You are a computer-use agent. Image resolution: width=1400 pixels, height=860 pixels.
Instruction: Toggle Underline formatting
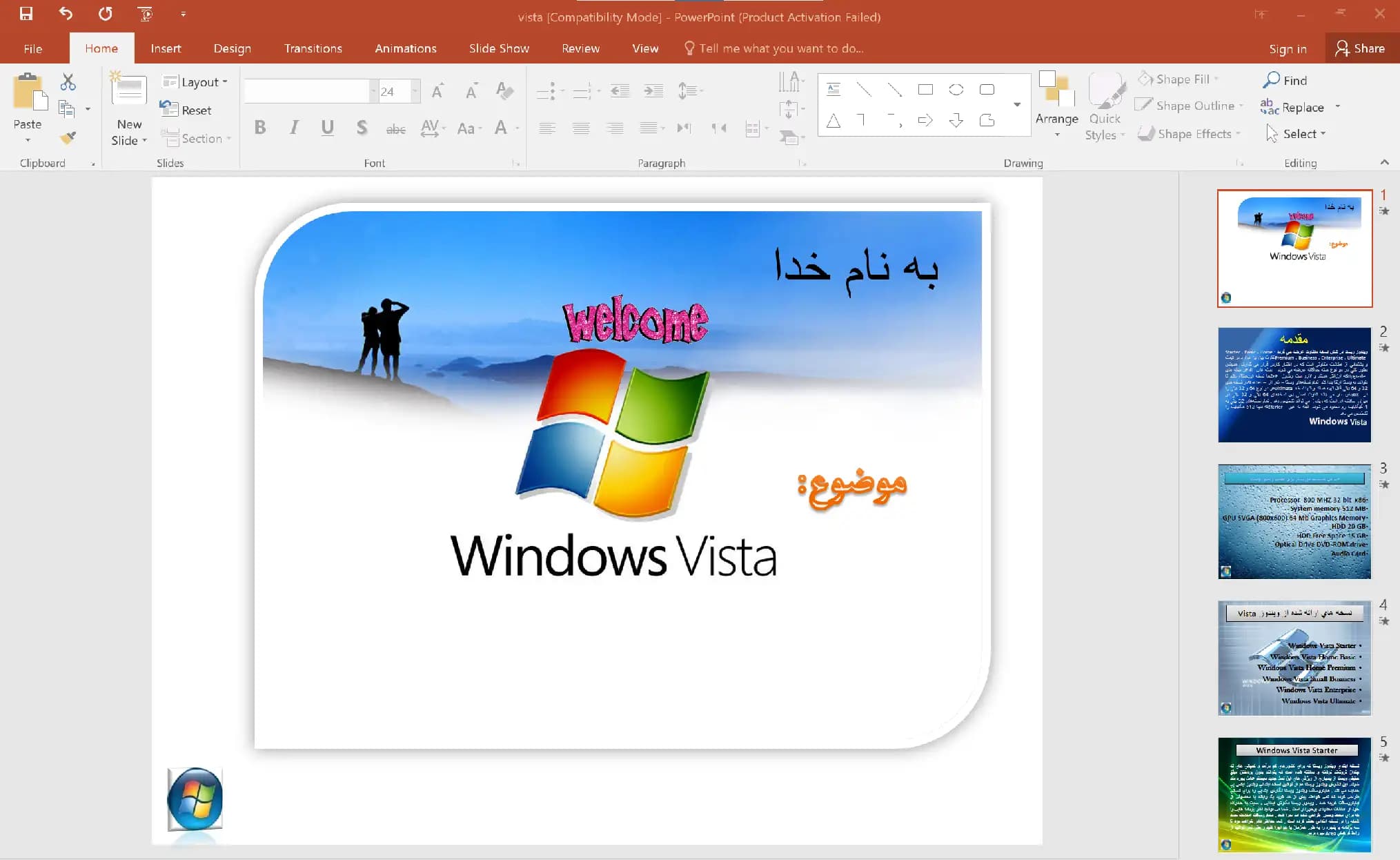328,128
